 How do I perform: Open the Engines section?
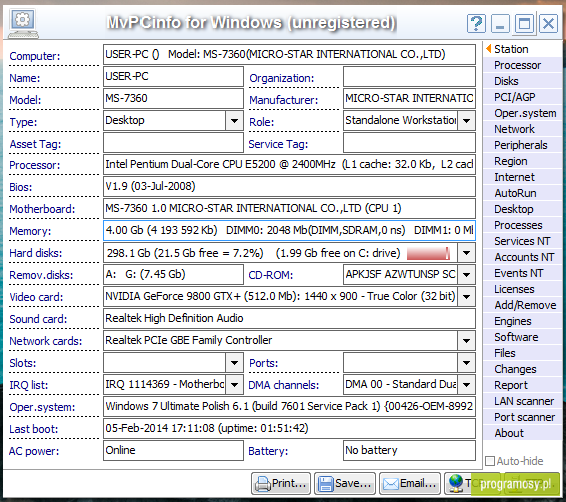pyautogui.click(x=522, y=321)
